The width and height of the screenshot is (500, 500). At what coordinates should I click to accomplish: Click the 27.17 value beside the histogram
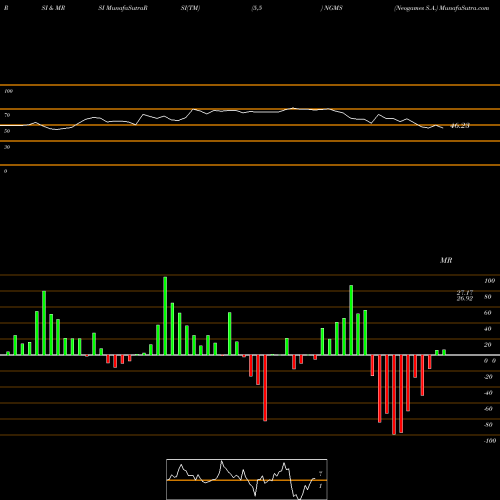[x=465, y=293]
